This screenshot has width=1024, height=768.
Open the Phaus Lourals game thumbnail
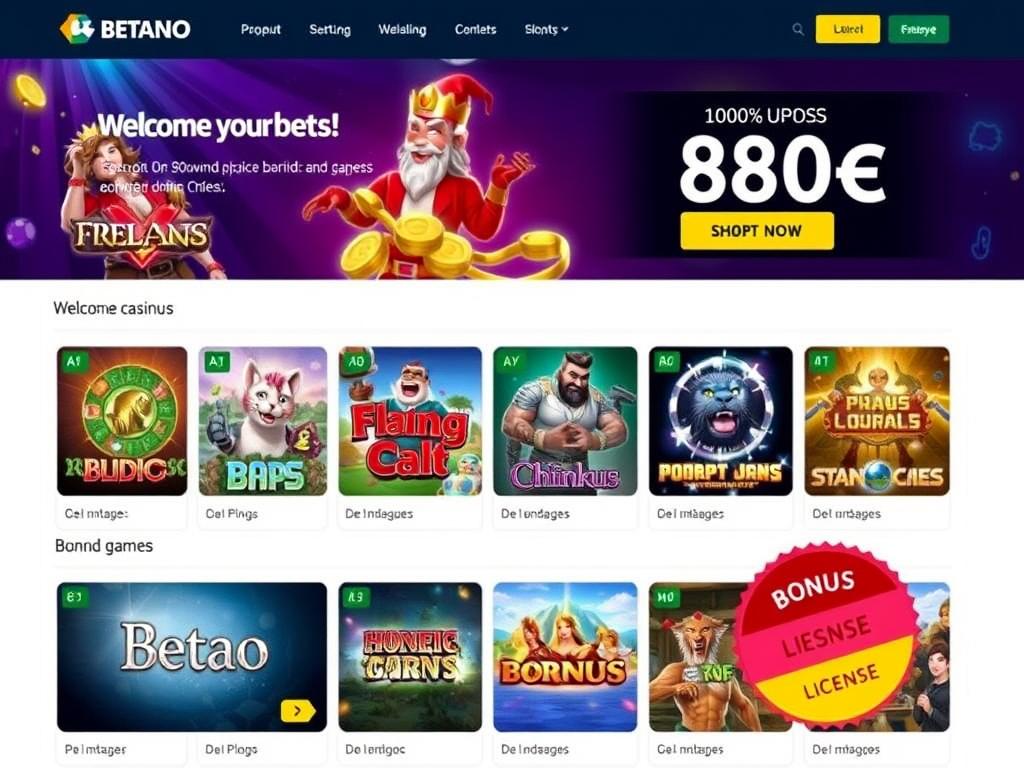(877, 421)
